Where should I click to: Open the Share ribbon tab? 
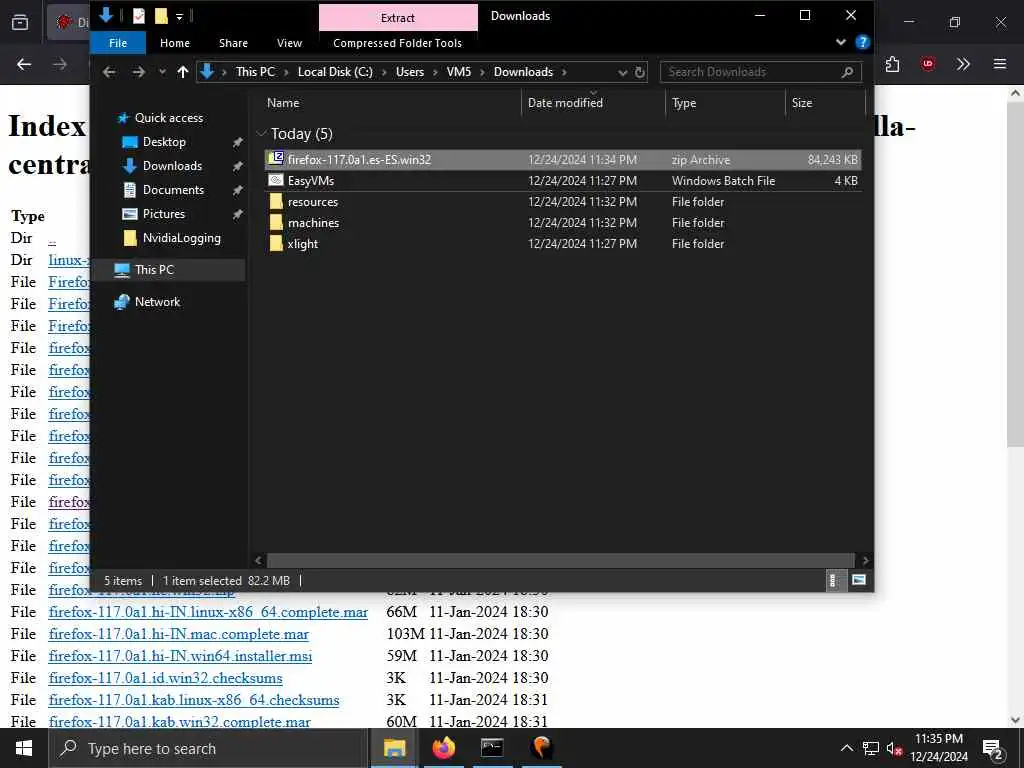point(233,43)
